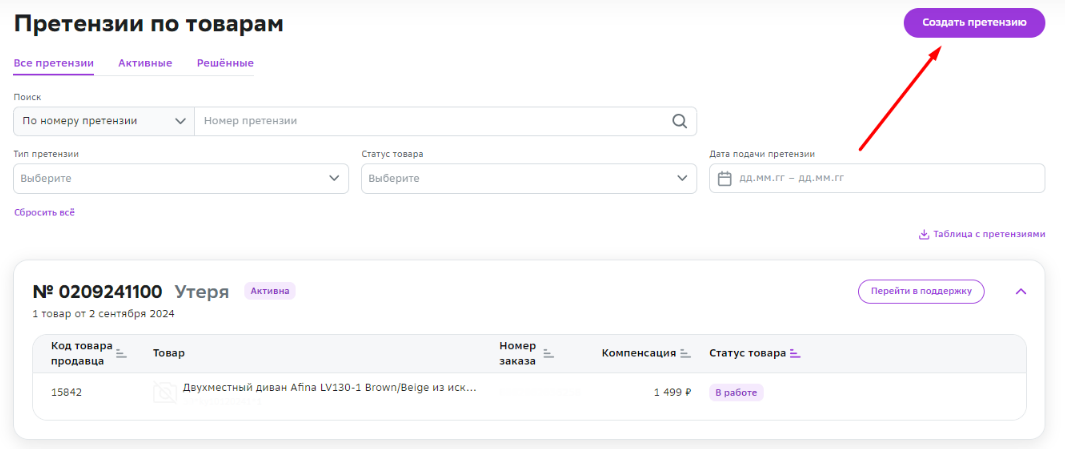This screenshot has height=449, width=1065.
Task: Click the download icon beside Таблица с претензиями
Action: point(924,234)
